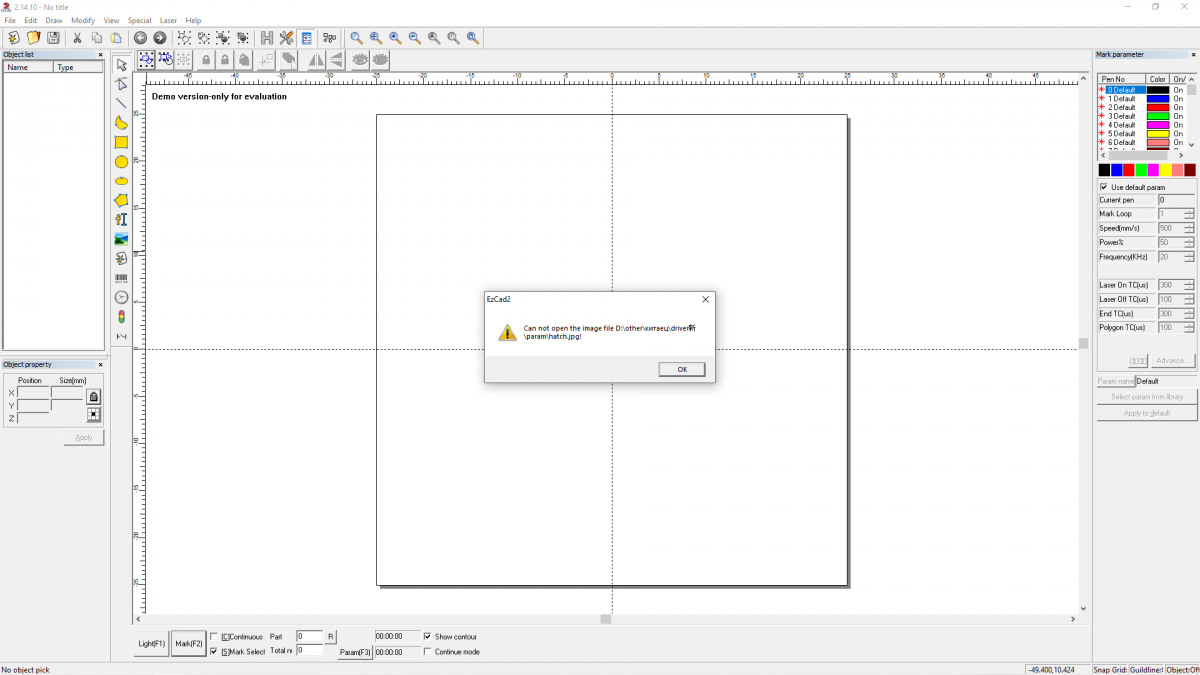Click the wrench and screwdriver parameters icon
Viewport: 1200px width, 675px height.
pyautogui.click(x=287, y=38)
